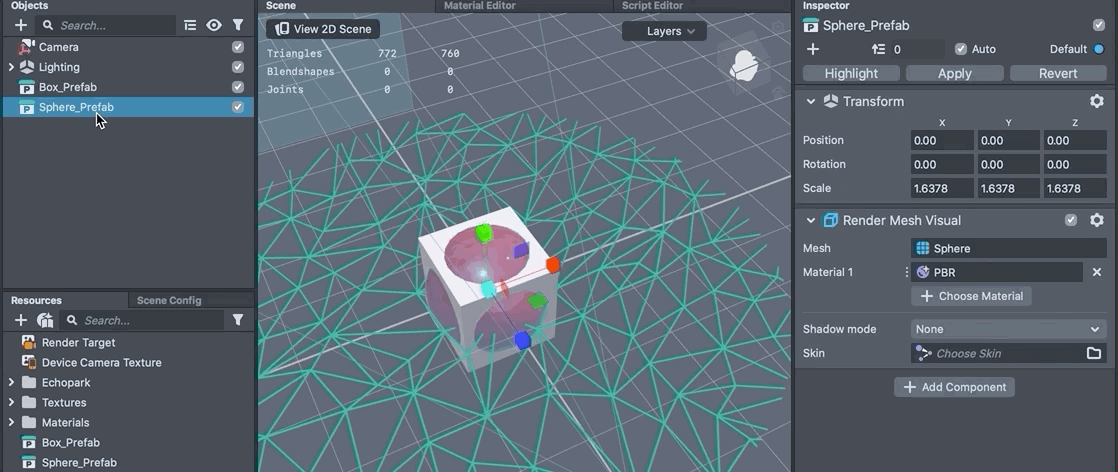Viewport: 1118px width, 472px height.
Task: Click the Render Mesh Visual gear icon
Action: click(x=1096, y=220)
